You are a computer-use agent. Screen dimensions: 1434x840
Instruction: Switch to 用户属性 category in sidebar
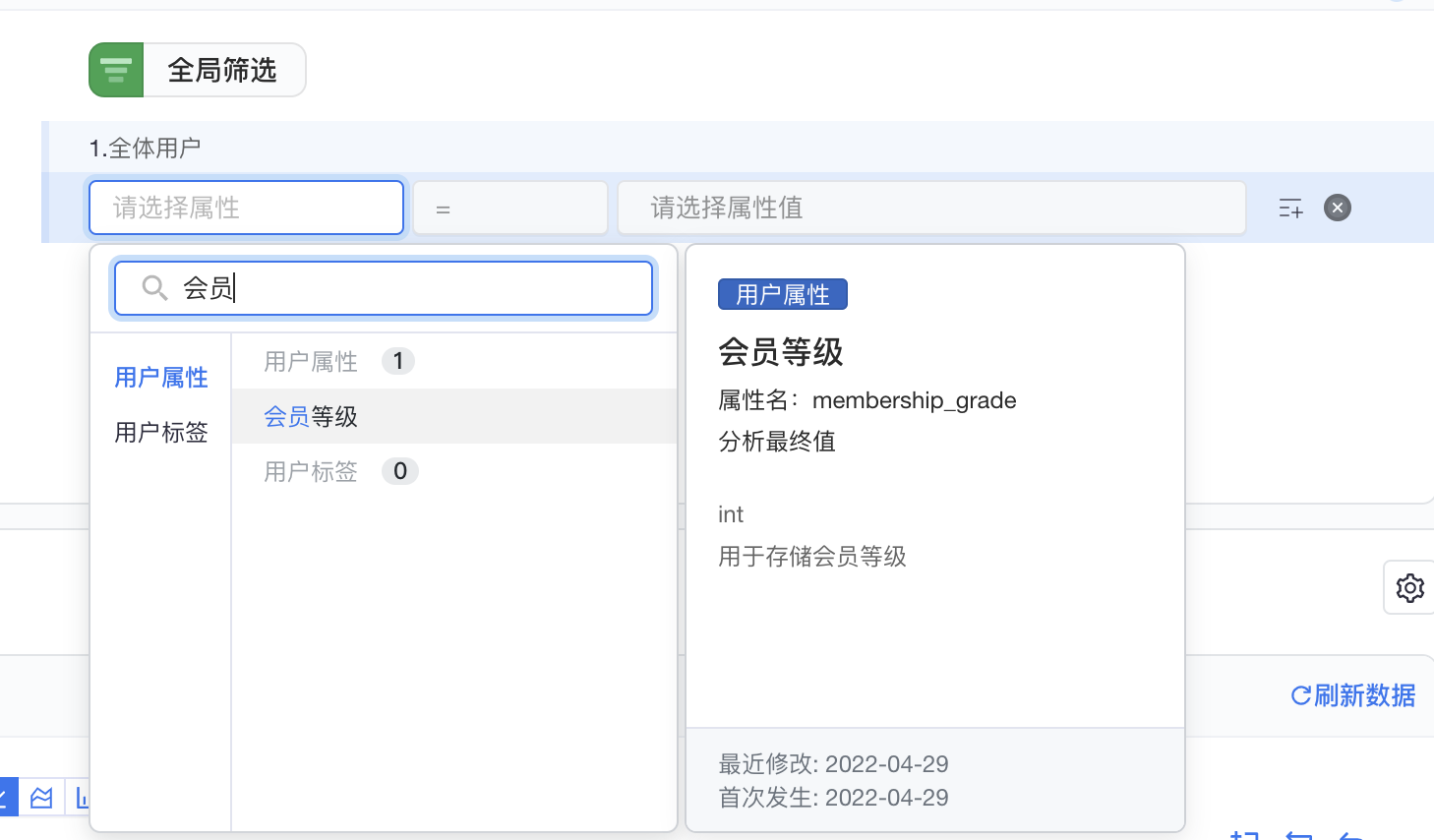[x=160, y=378]
